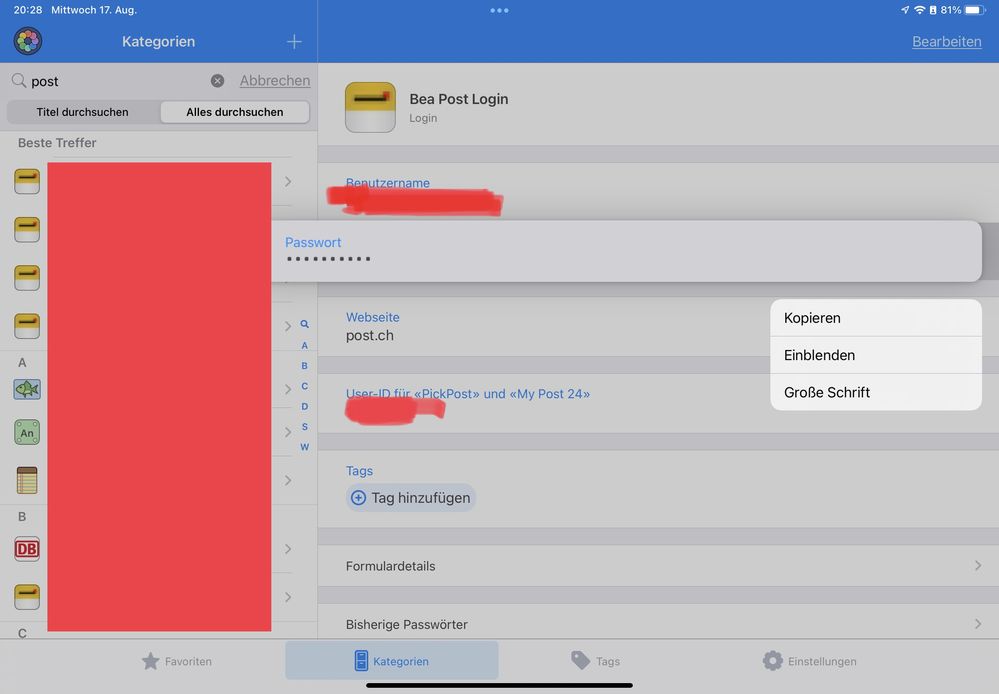Clear the search text with the x icon
The width and height of the screenshot is (999, 694).
(x=217, y=81)
